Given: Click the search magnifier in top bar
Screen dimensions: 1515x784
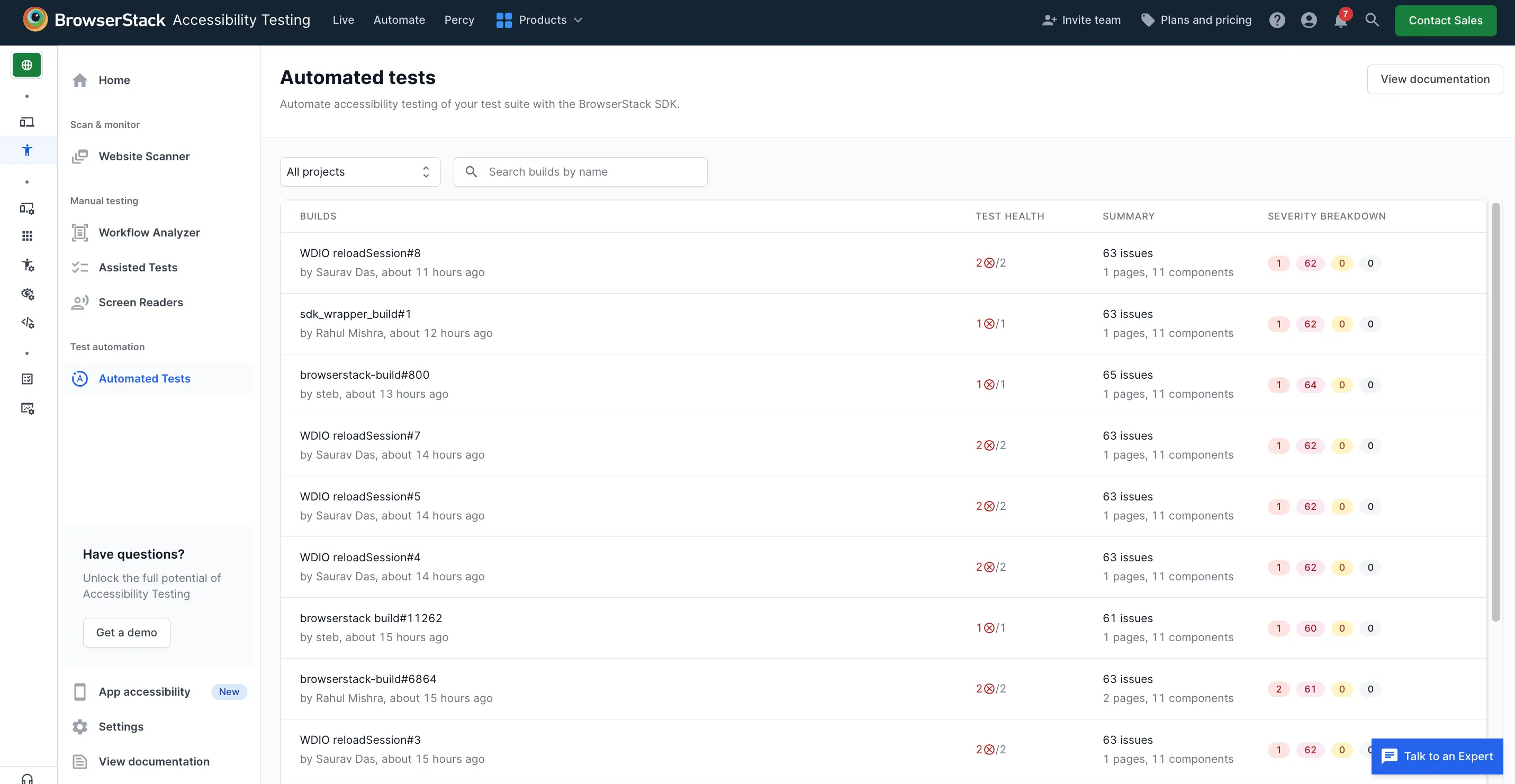Looking at the screenshot, I should pyautogui.click(x=1372, y=21).
